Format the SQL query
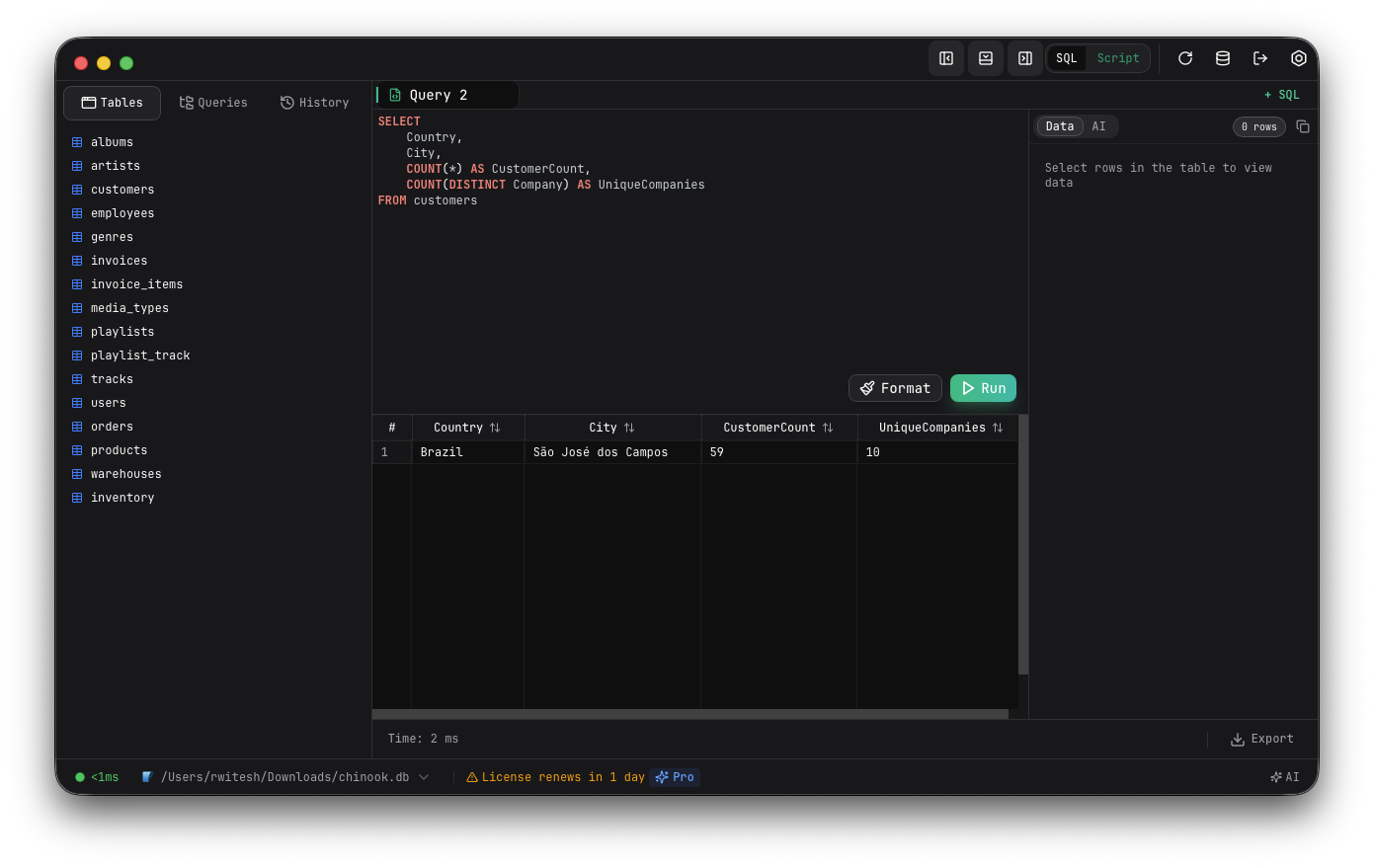 tap(895, 388)
